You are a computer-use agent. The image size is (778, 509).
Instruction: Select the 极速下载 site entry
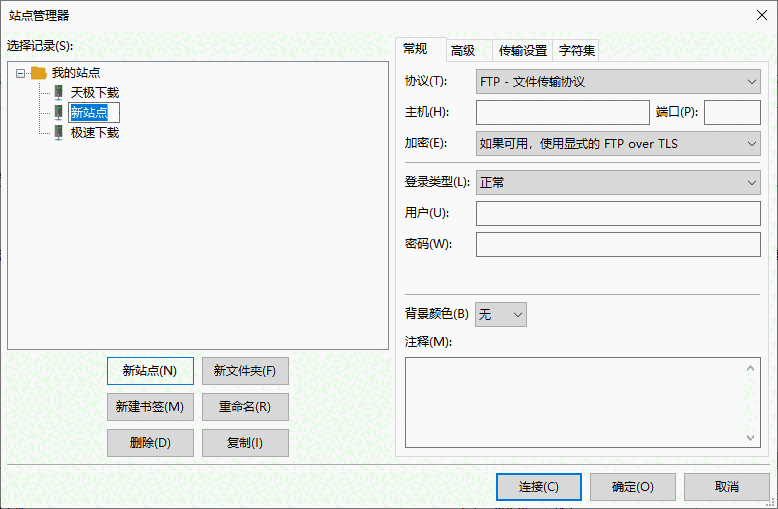pos(95,132)
